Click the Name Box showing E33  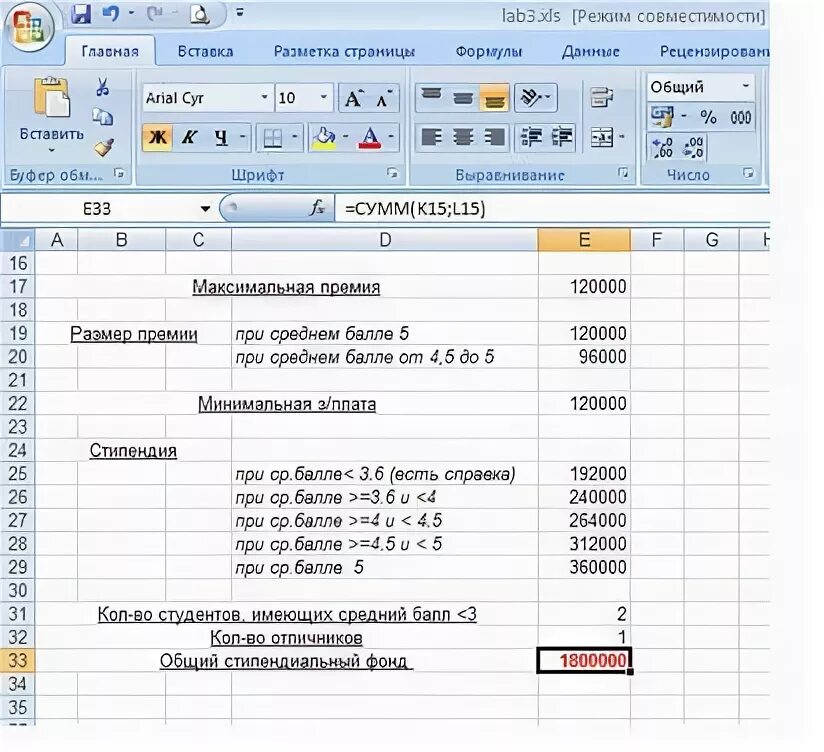tap(98, 209)
